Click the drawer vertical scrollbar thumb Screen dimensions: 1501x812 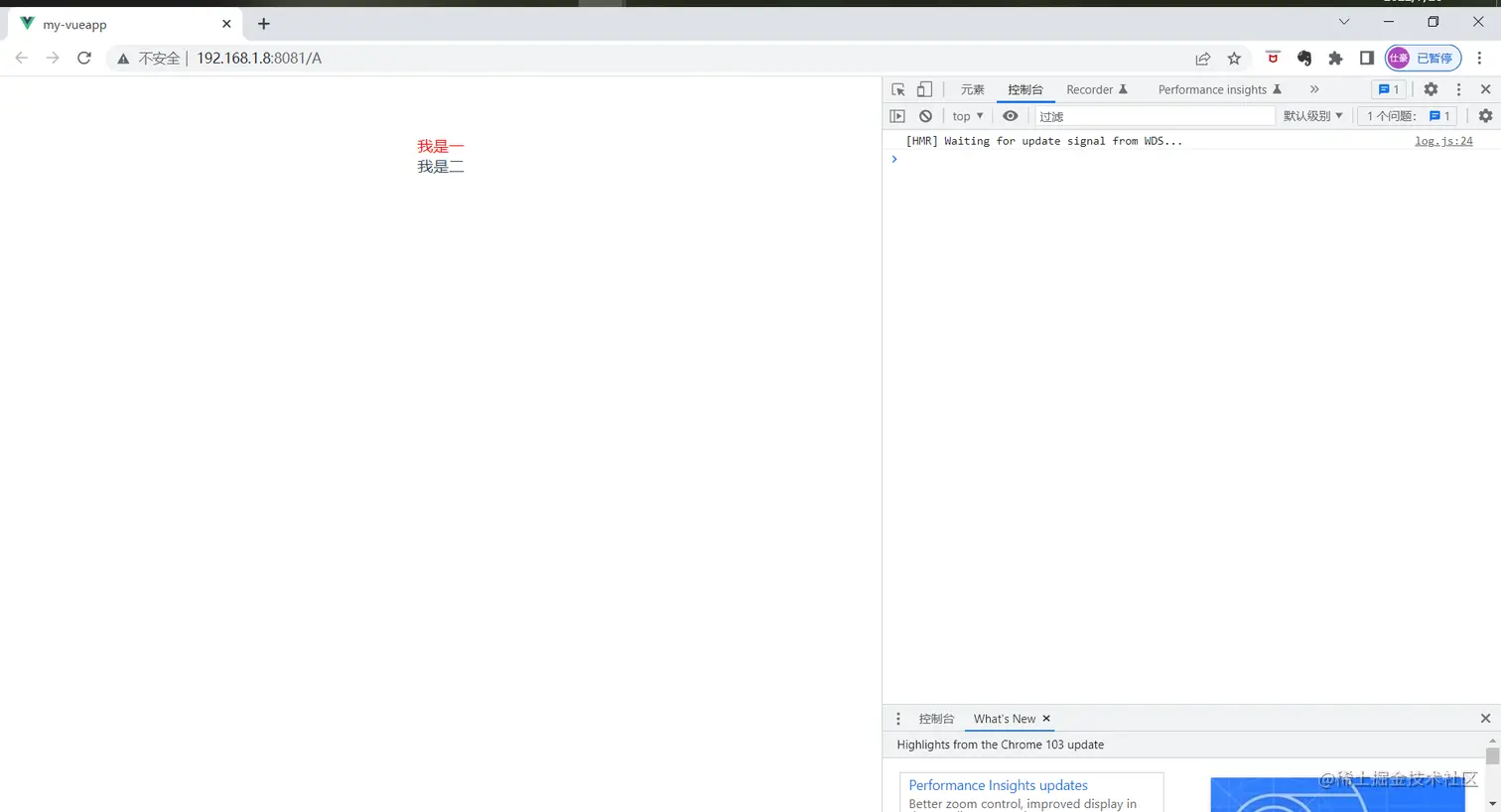1492,756
